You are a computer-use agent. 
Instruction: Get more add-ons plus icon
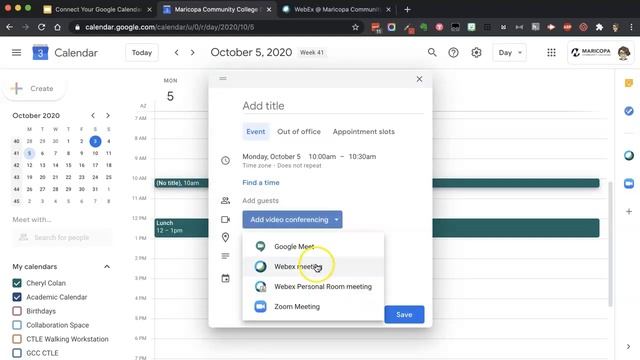click(629, 211)
